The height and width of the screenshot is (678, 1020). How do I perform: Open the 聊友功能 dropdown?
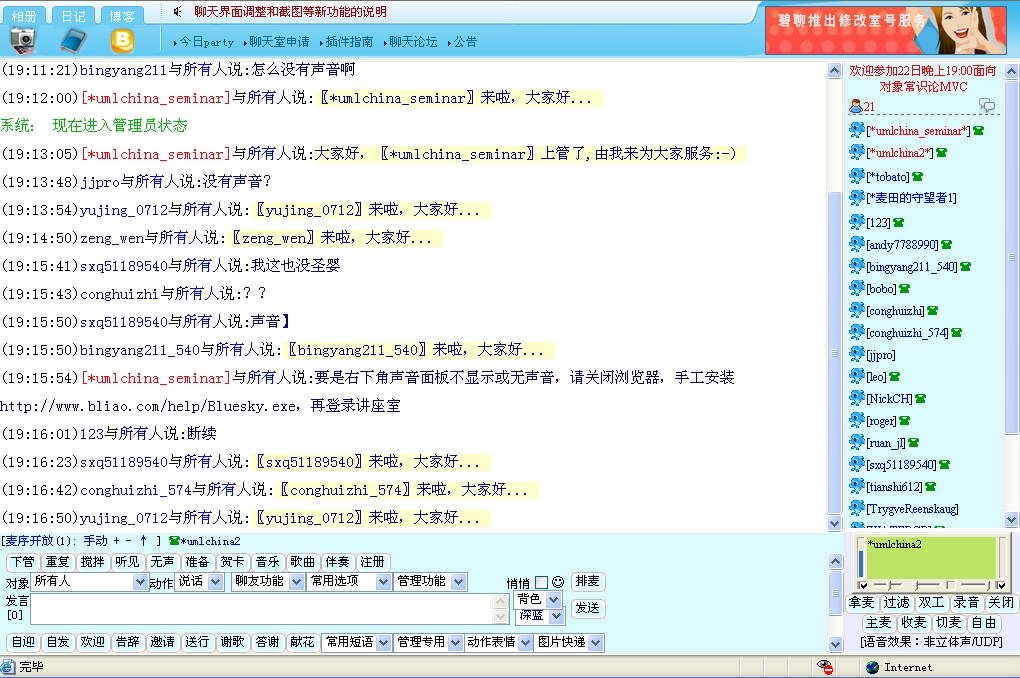tap(267, 582)
